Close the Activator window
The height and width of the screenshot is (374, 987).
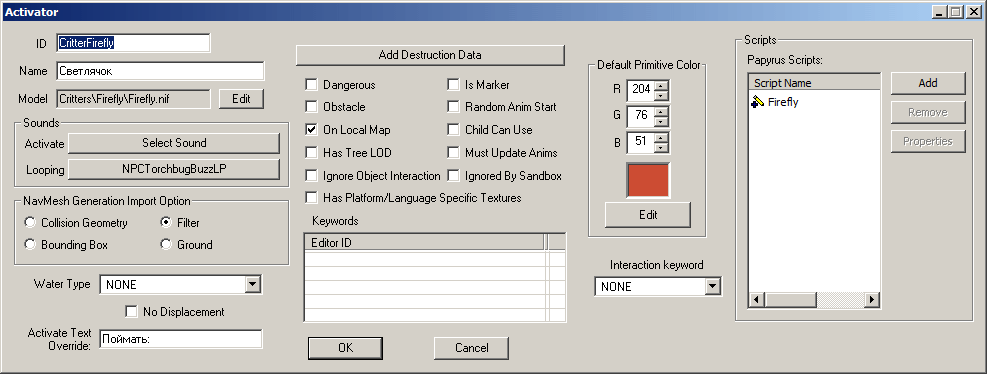coord(974,11)
